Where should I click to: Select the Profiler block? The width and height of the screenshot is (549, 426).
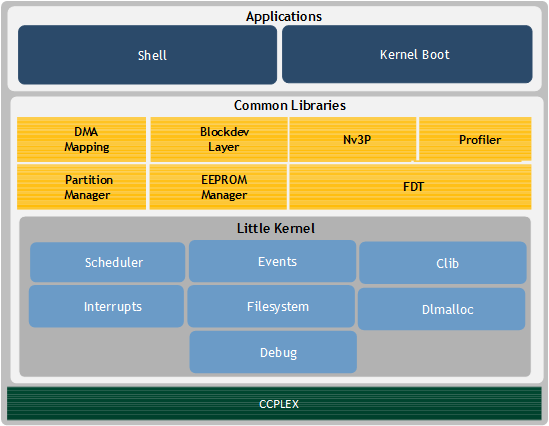[x=475, y=139]
